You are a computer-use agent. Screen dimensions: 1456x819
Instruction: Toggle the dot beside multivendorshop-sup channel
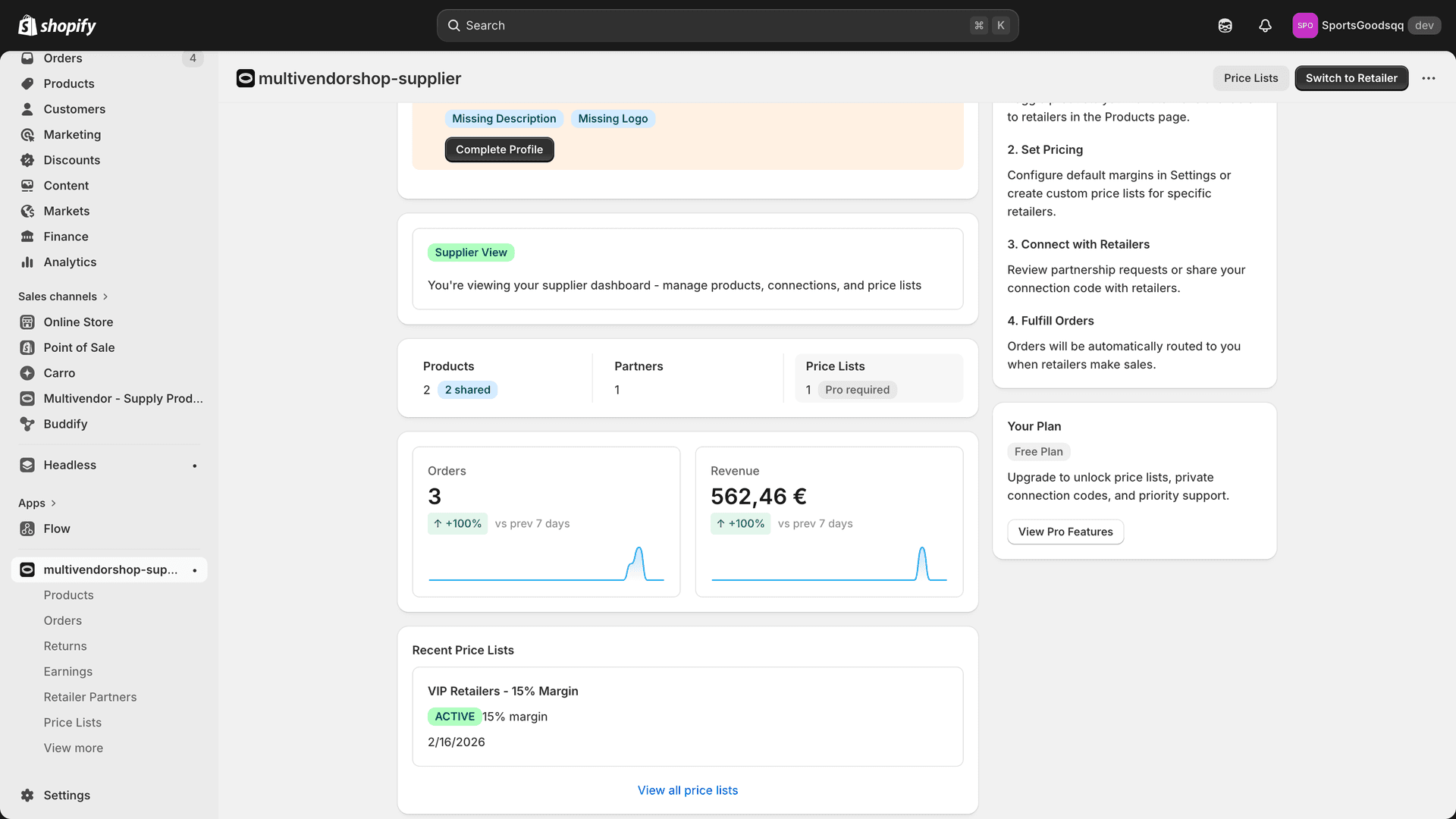point(195,570)
